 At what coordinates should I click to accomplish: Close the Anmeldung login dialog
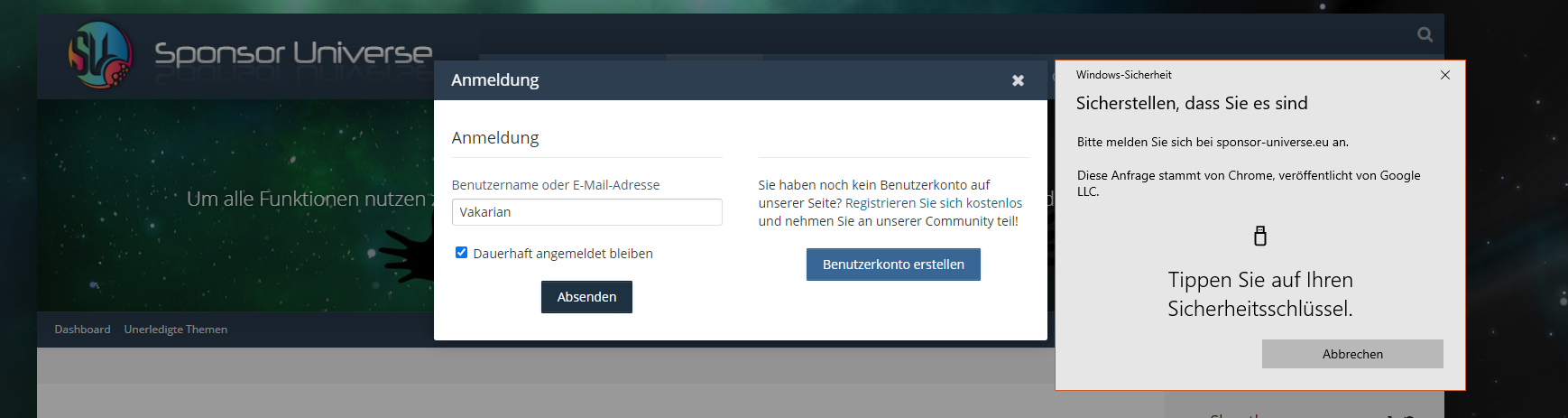point(1018,80)
